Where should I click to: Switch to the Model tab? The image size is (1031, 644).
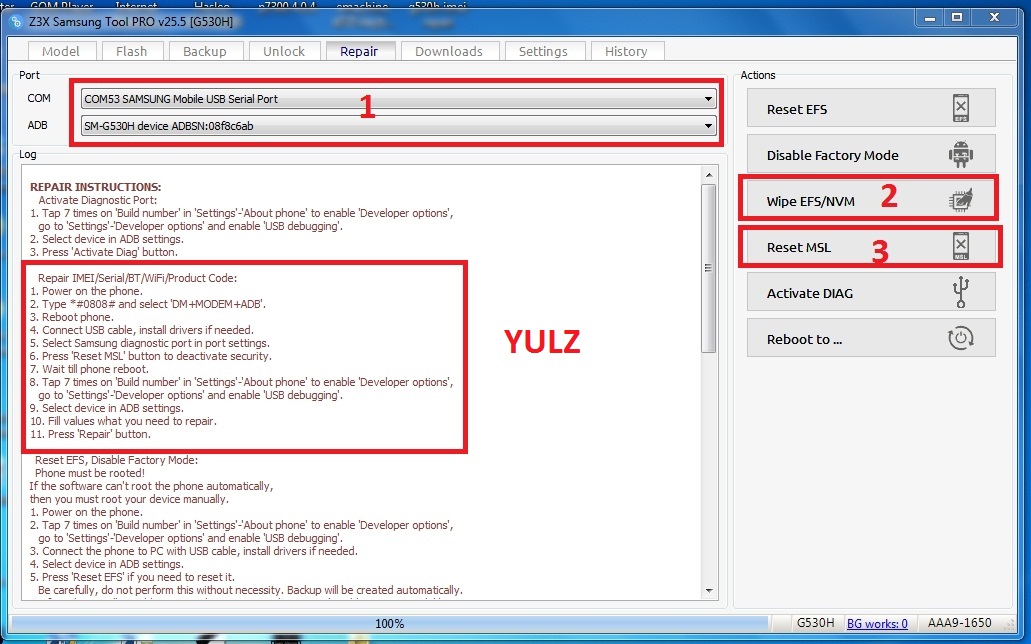click(61, 51)
